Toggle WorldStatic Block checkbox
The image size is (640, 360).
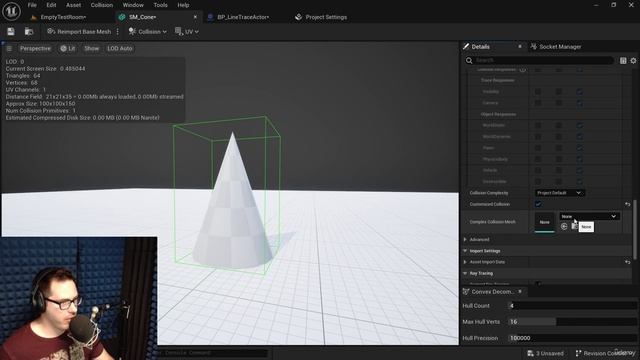pos(580,125)
